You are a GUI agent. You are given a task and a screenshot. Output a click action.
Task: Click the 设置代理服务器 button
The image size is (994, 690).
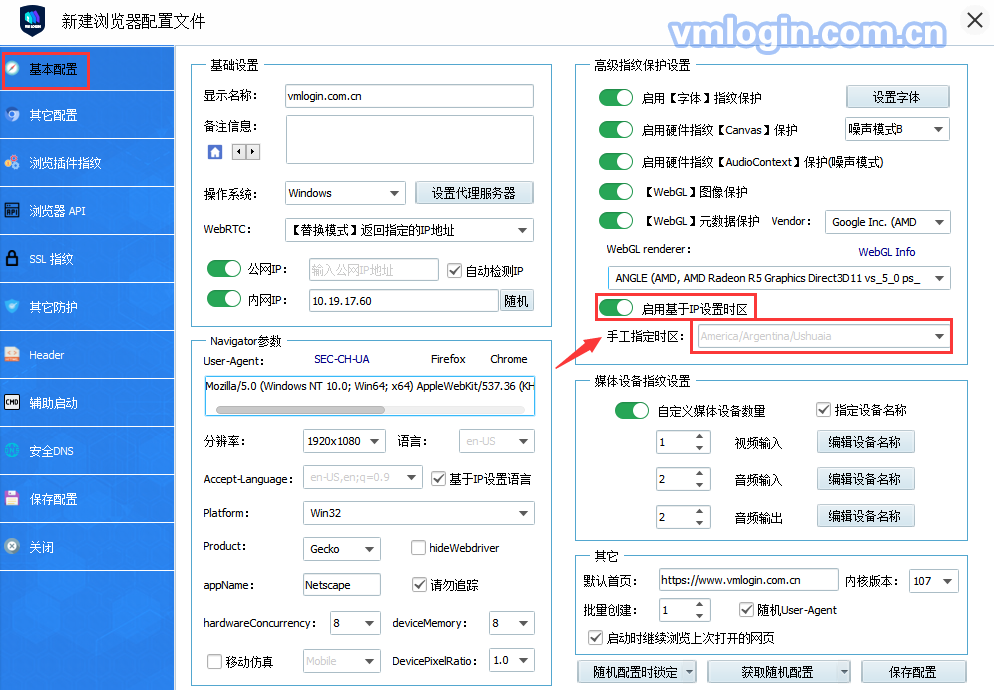tap(474, 193)
